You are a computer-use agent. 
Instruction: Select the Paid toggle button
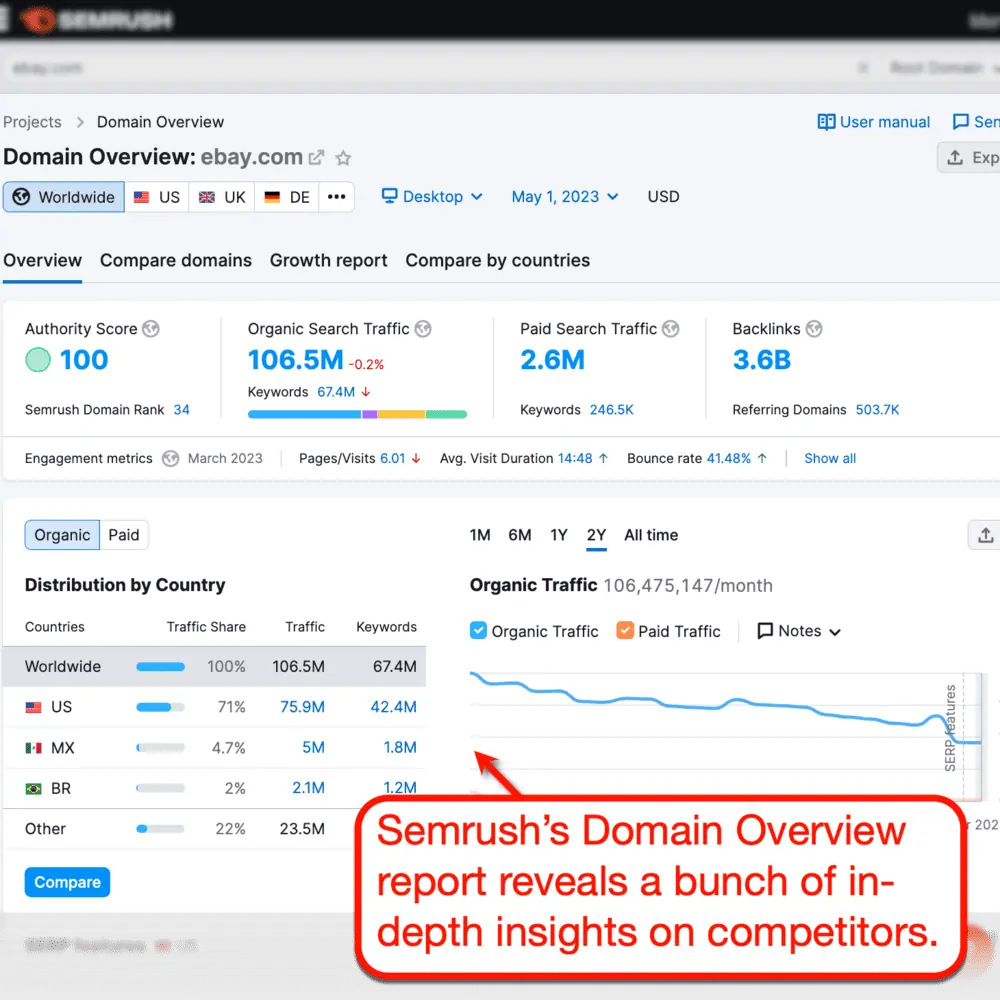click(x=124, y=535)
